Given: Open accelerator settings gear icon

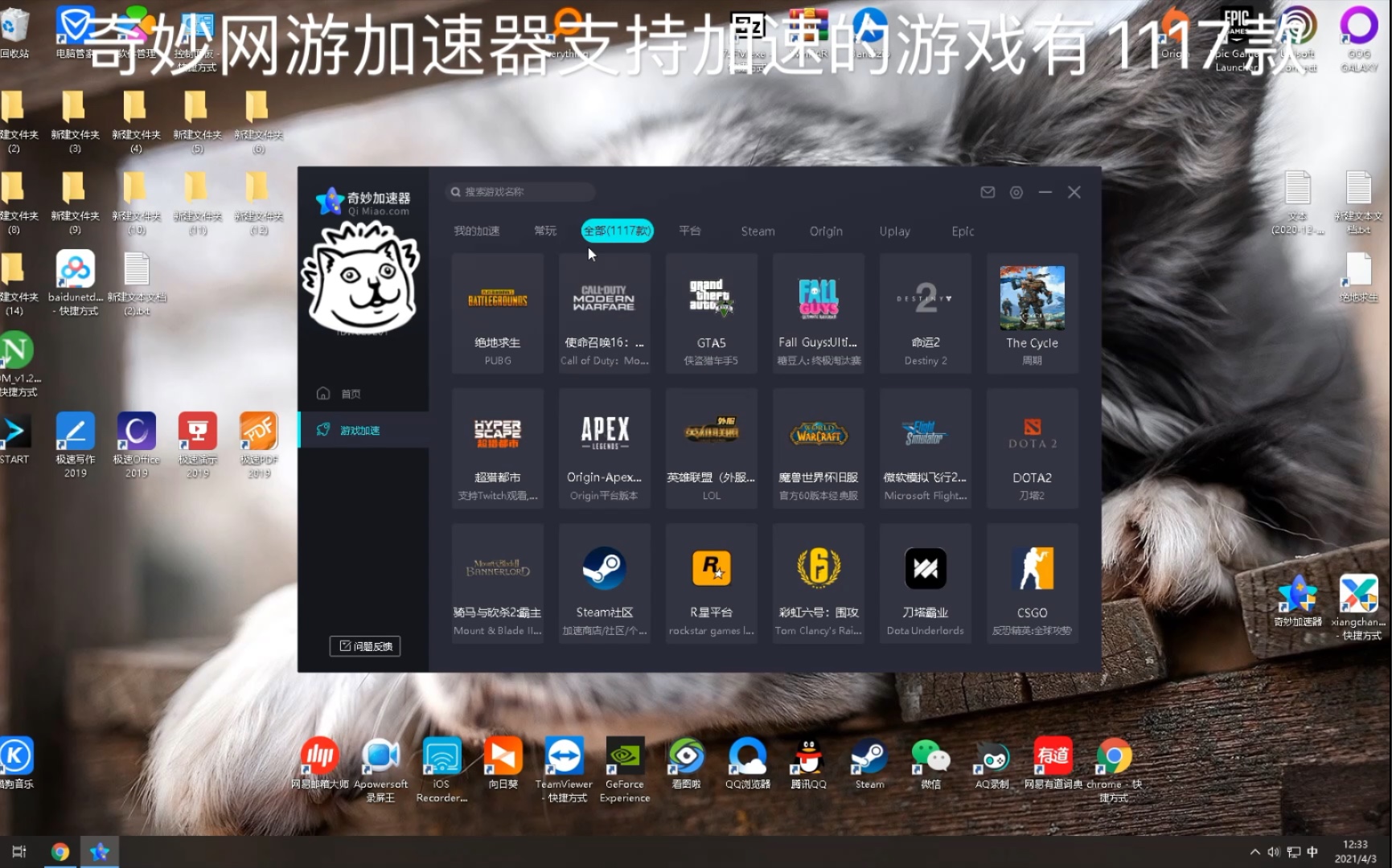Looking at the screenshot, I should 1016,192.
